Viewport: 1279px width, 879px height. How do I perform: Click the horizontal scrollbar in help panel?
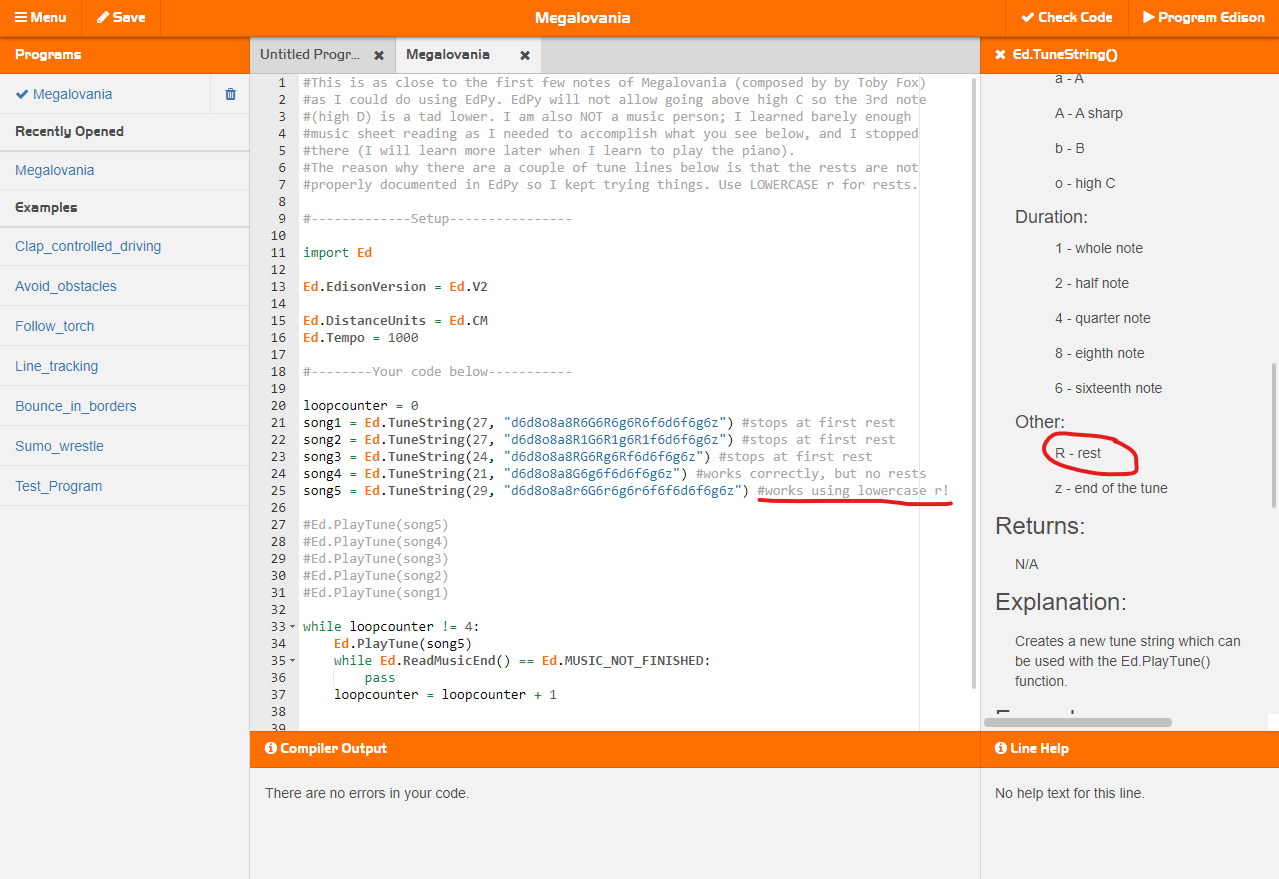tap(1078, 721)
